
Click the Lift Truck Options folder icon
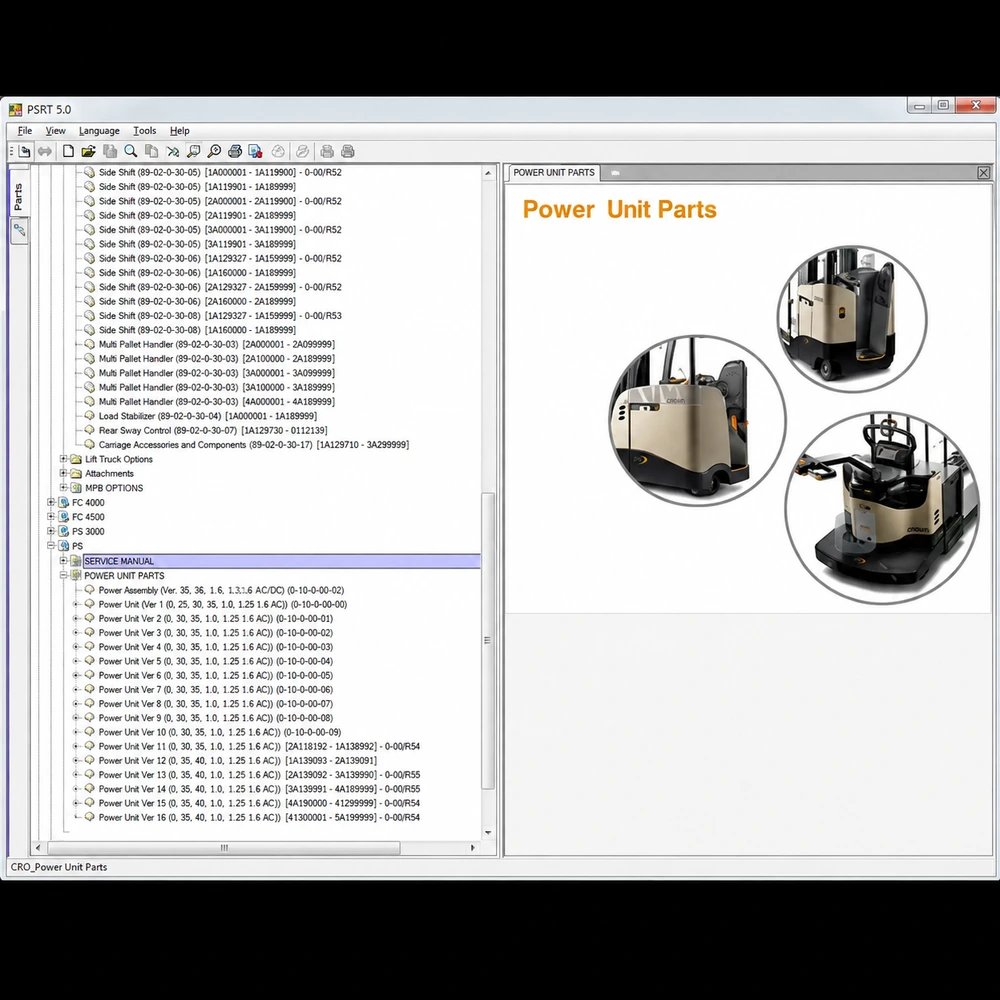[76, 459]
